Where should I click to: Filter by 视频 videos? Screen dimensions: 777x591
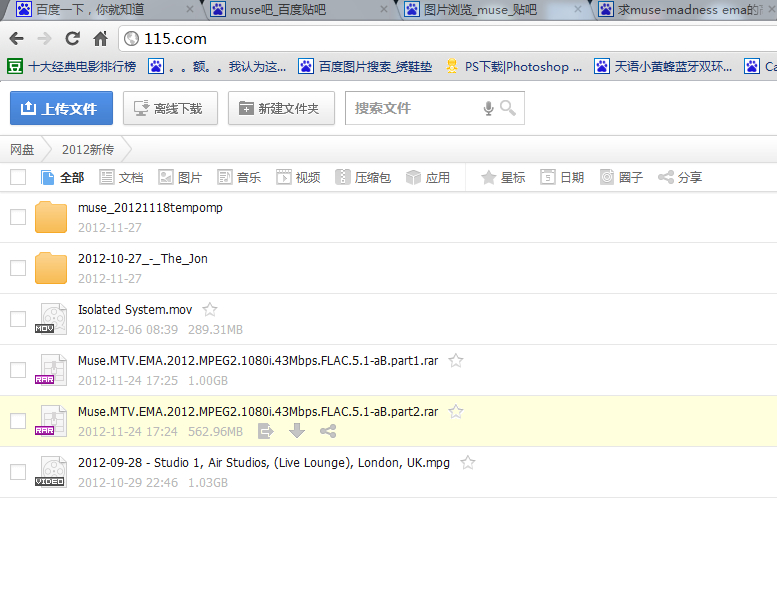[x=298, y=177]
